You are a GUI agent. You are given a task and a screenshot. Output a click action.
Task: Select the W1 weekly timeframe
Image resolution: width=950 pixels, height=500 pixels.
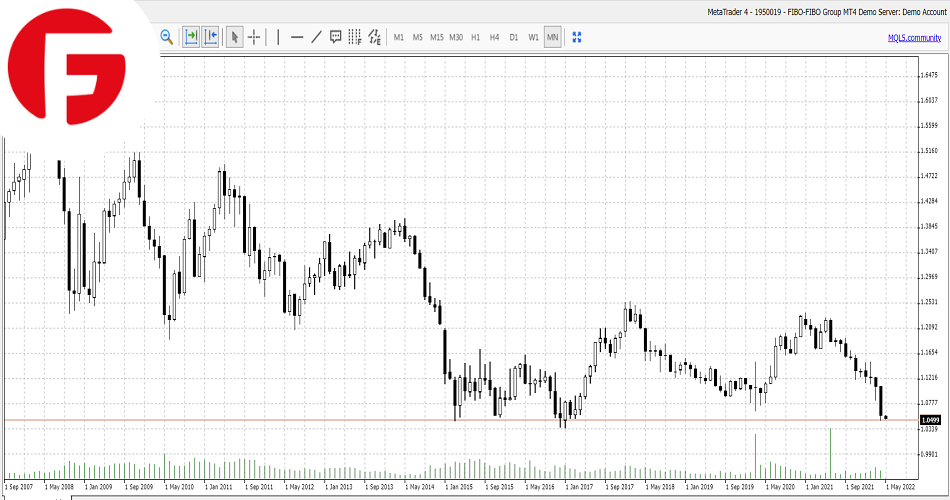(533, 37)
